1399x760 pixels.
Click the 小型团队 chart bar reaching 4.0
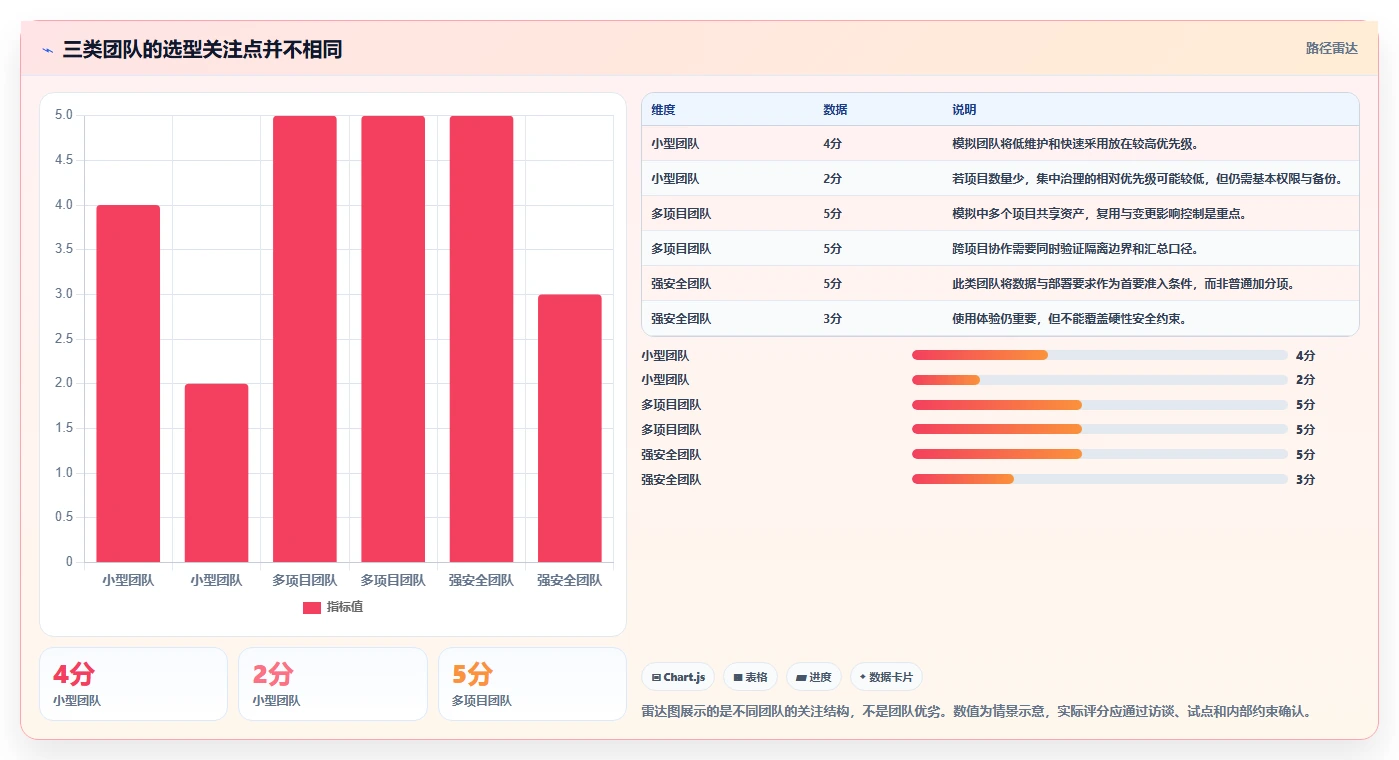pyautogui.click(x=128, y=383)
